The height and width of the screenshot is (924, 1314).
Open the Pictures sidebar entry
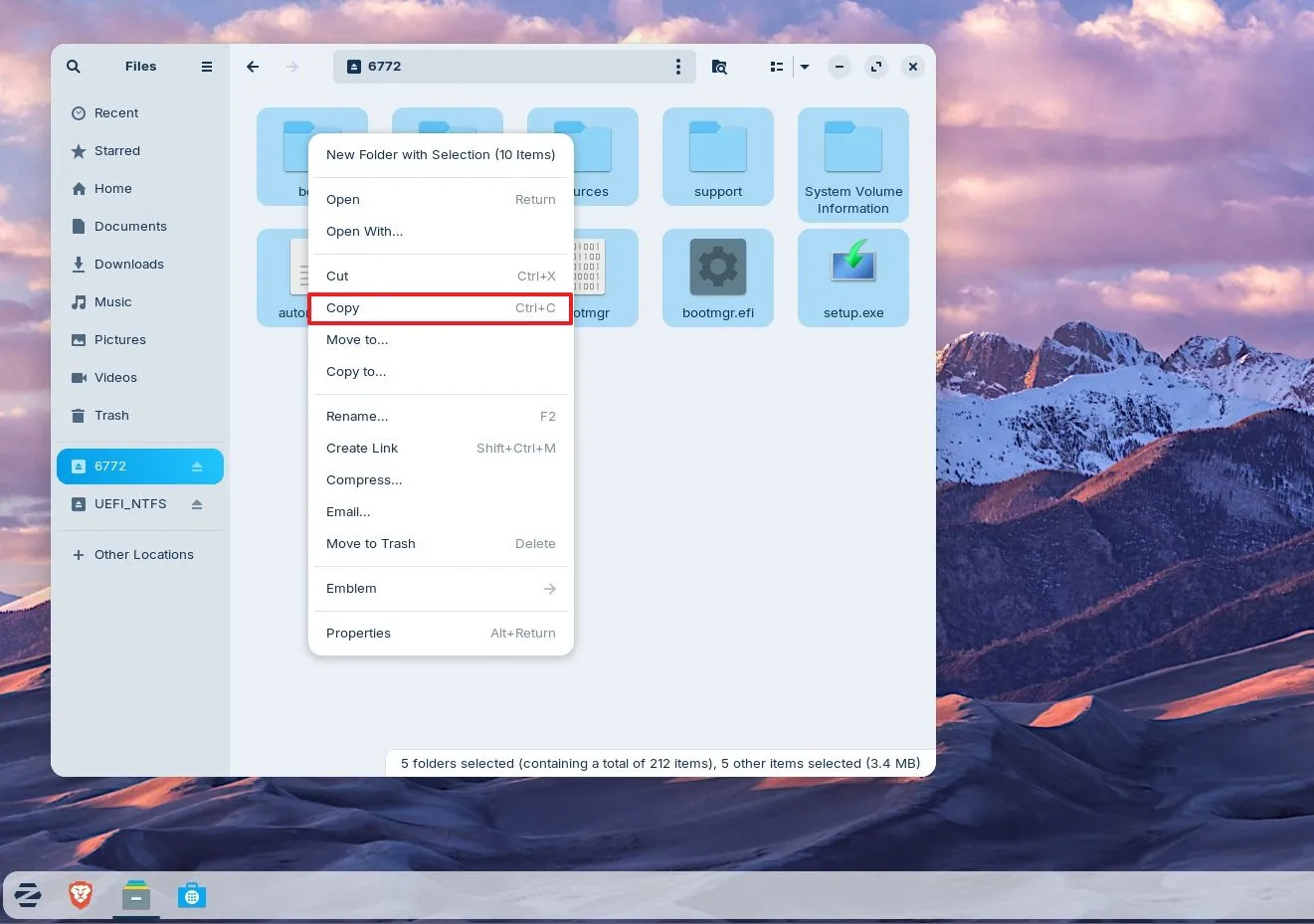point(119,339)
